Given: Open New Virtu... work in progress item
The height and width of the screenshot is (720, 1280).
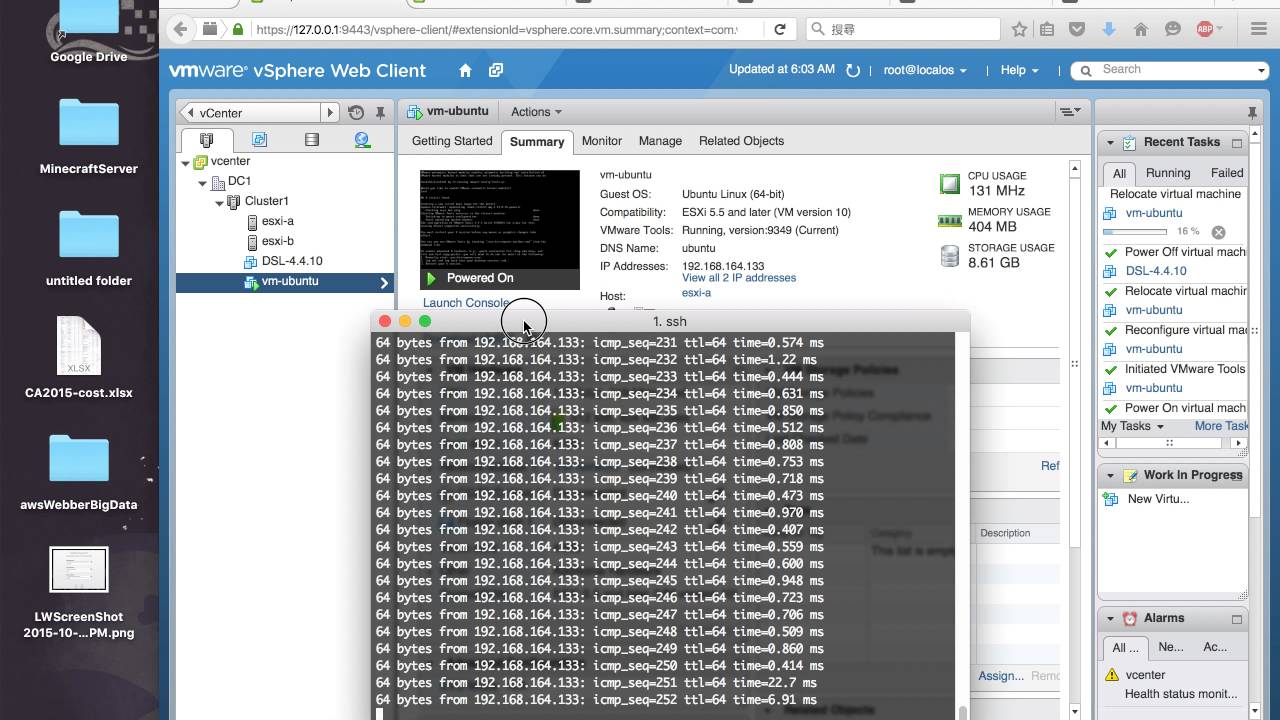Looking at the screenshot, I should pos(1158,499).
